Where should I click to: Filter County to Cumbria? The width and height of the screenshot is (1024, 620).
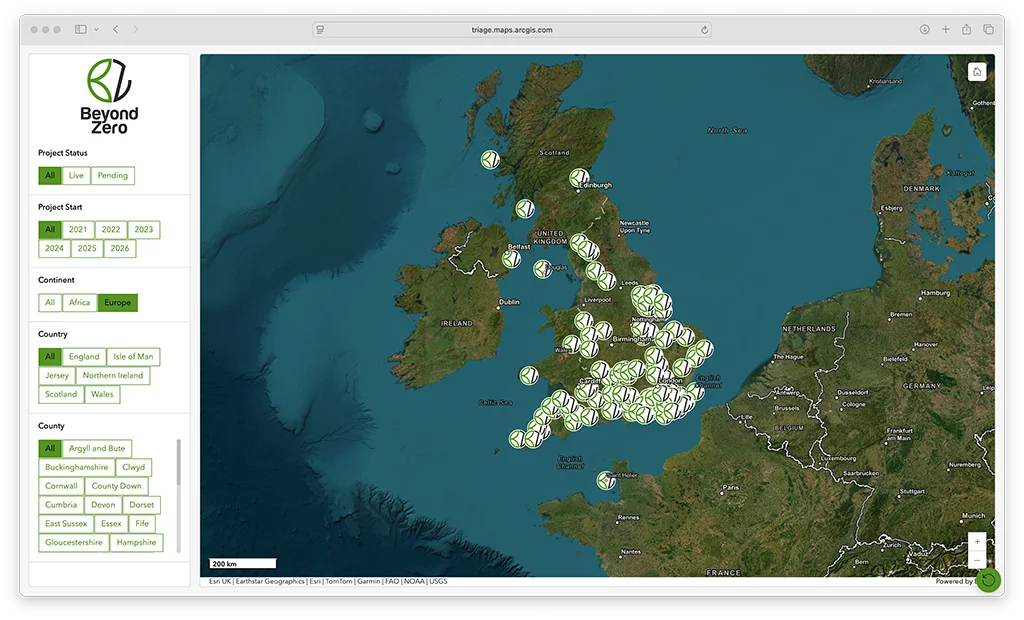(61, 506)
